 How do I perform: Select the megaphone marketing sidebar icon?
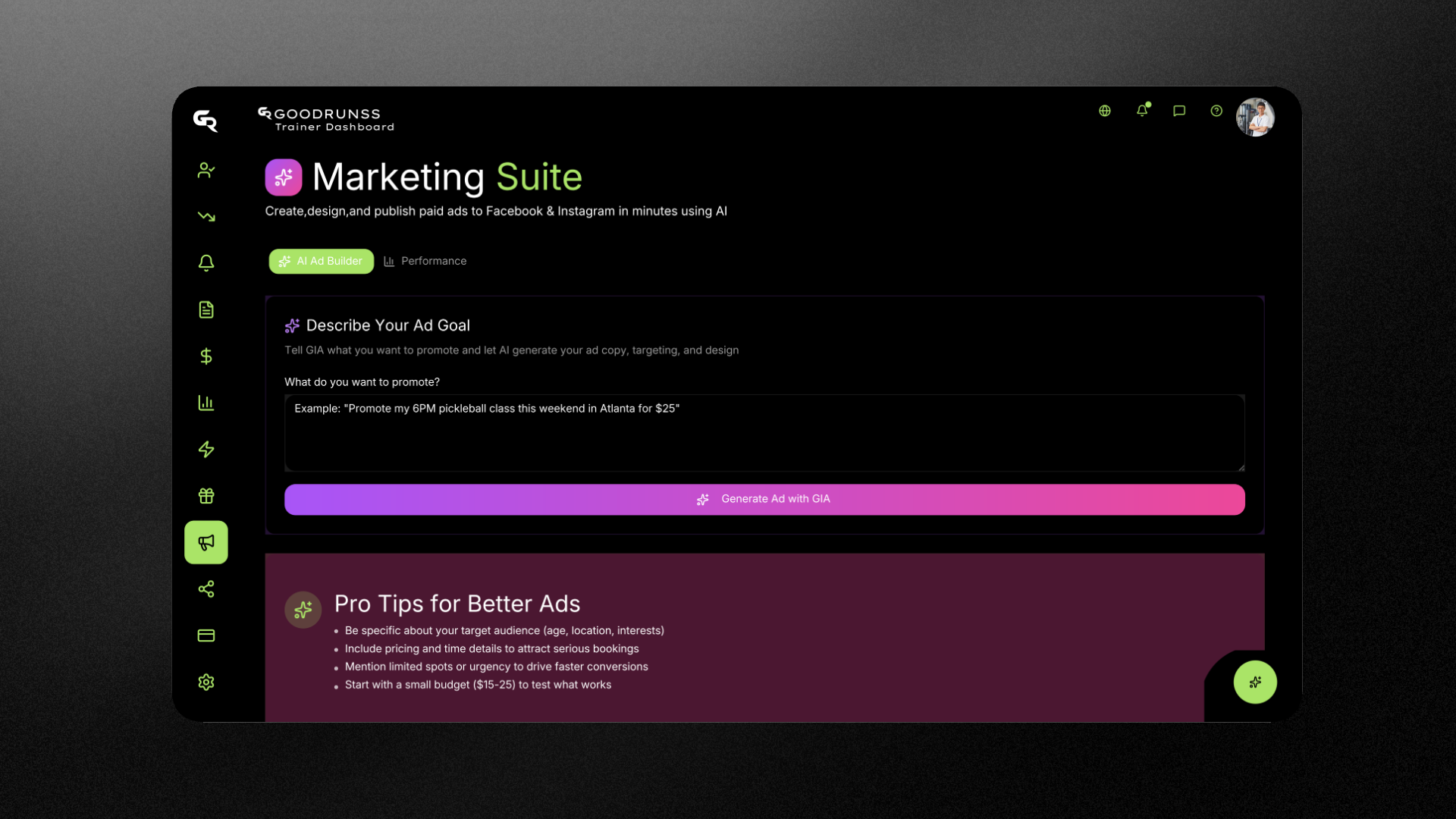pyautogui.click(x=206, y=542)
